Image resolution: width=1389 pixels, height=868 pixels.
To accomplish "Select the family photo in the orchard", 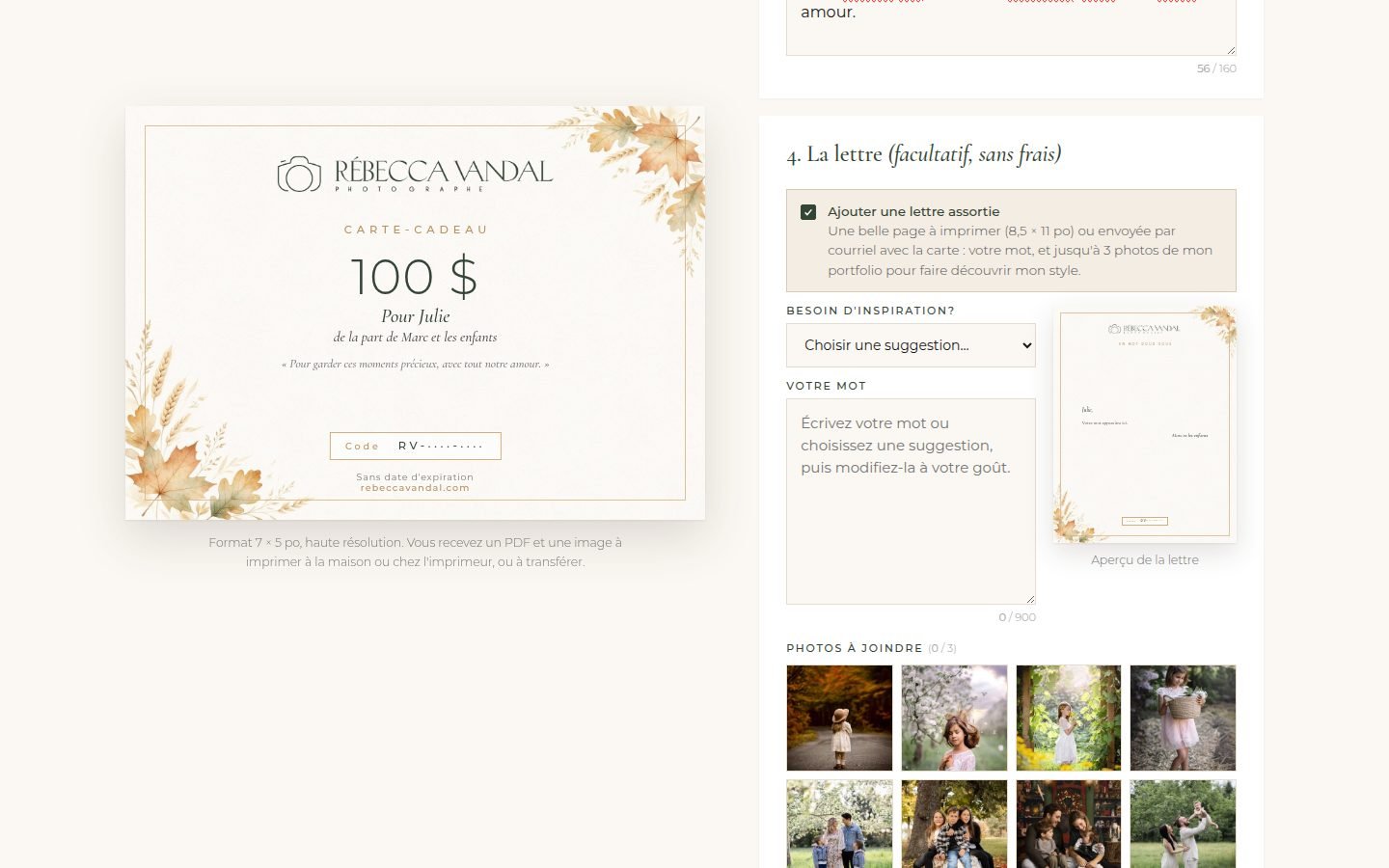I will (x=839, y=824).
